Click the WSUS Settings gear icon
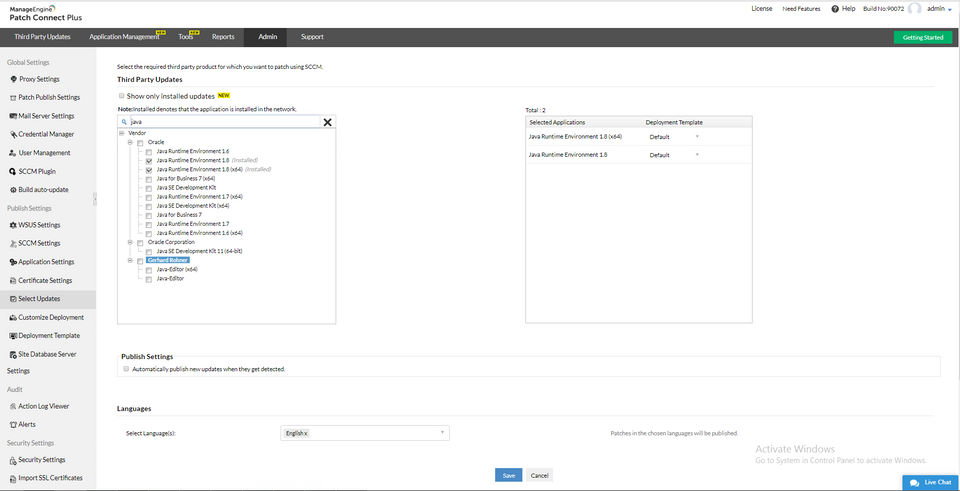960x491 pixels. 13,225
